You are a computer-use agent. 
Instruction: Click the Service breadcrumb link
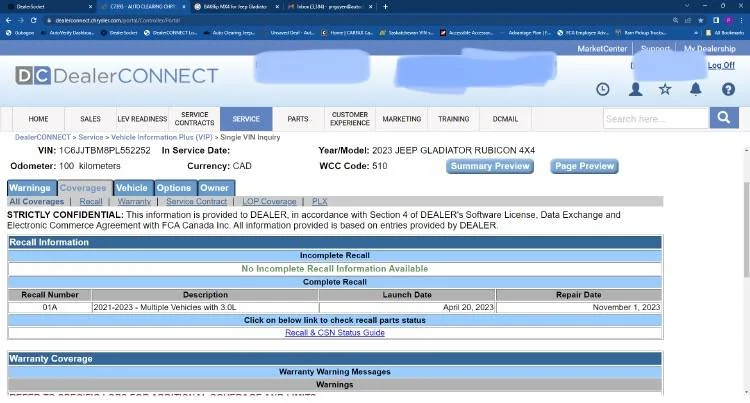(91, 137)
